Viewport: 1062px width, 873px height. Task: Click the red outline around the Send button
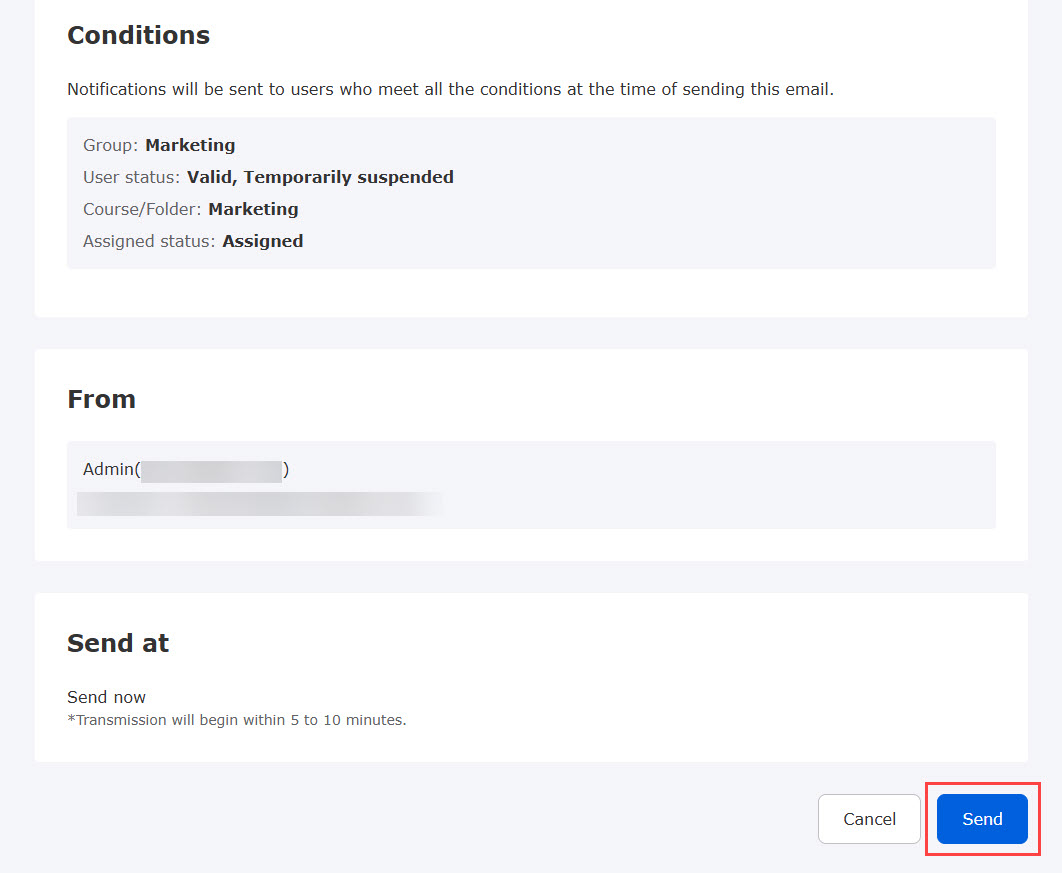(982, 784)
